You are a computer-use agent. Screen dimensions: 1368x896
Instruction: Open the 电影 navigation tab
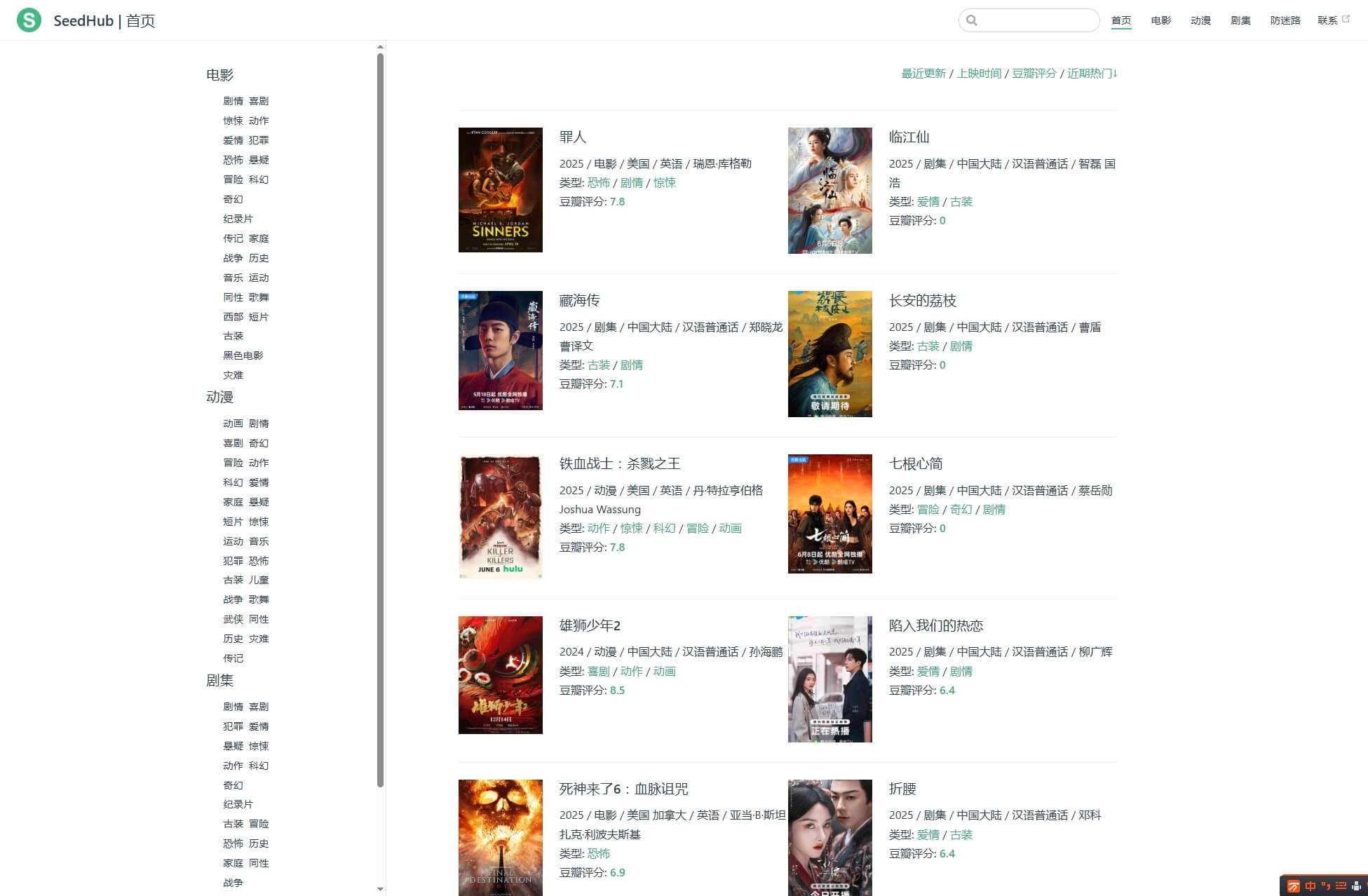1160,20
